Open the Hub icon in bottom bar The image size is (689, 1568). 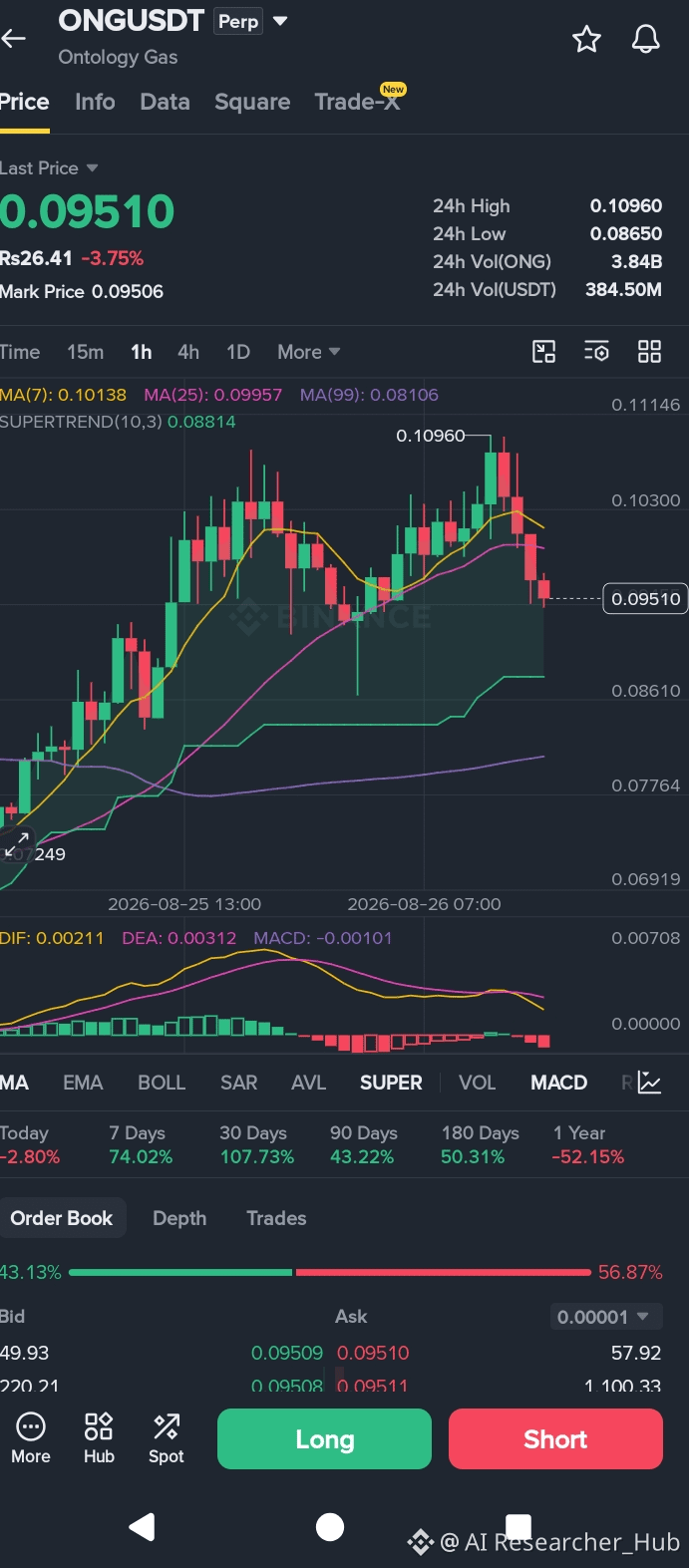pos(99,1438)
